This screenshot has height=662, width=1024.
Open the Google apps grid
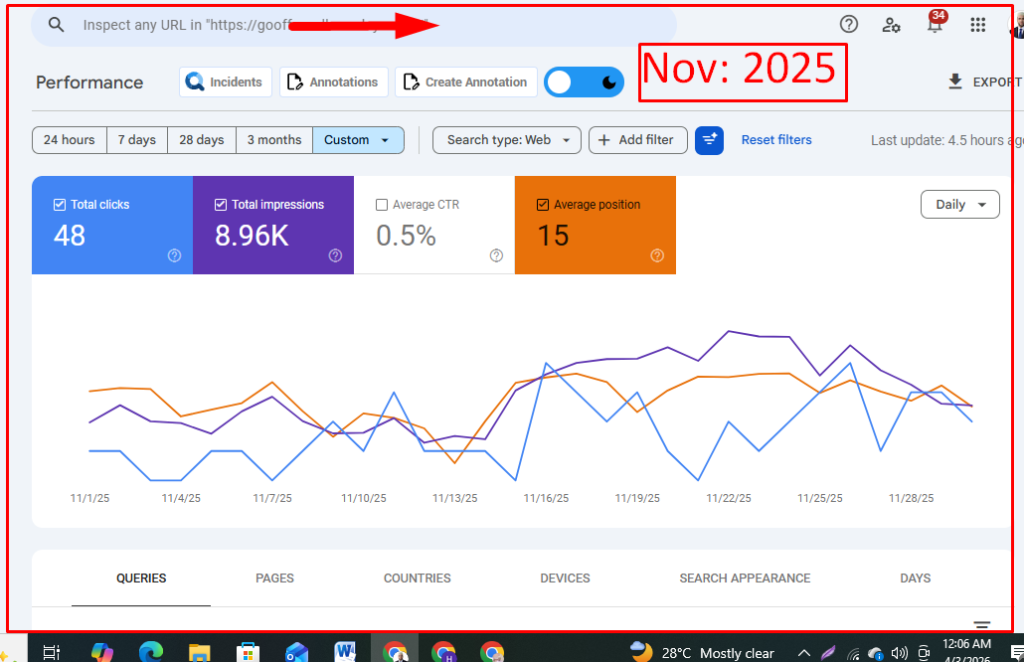pyautogui.click(x=978, y=25)
